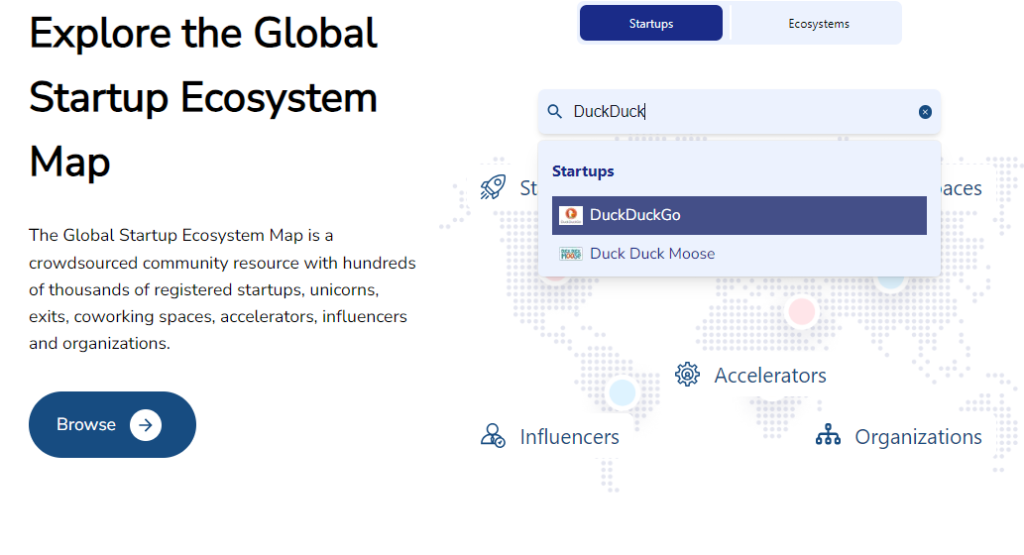Switch to the Startups tab

pos(651,23)
